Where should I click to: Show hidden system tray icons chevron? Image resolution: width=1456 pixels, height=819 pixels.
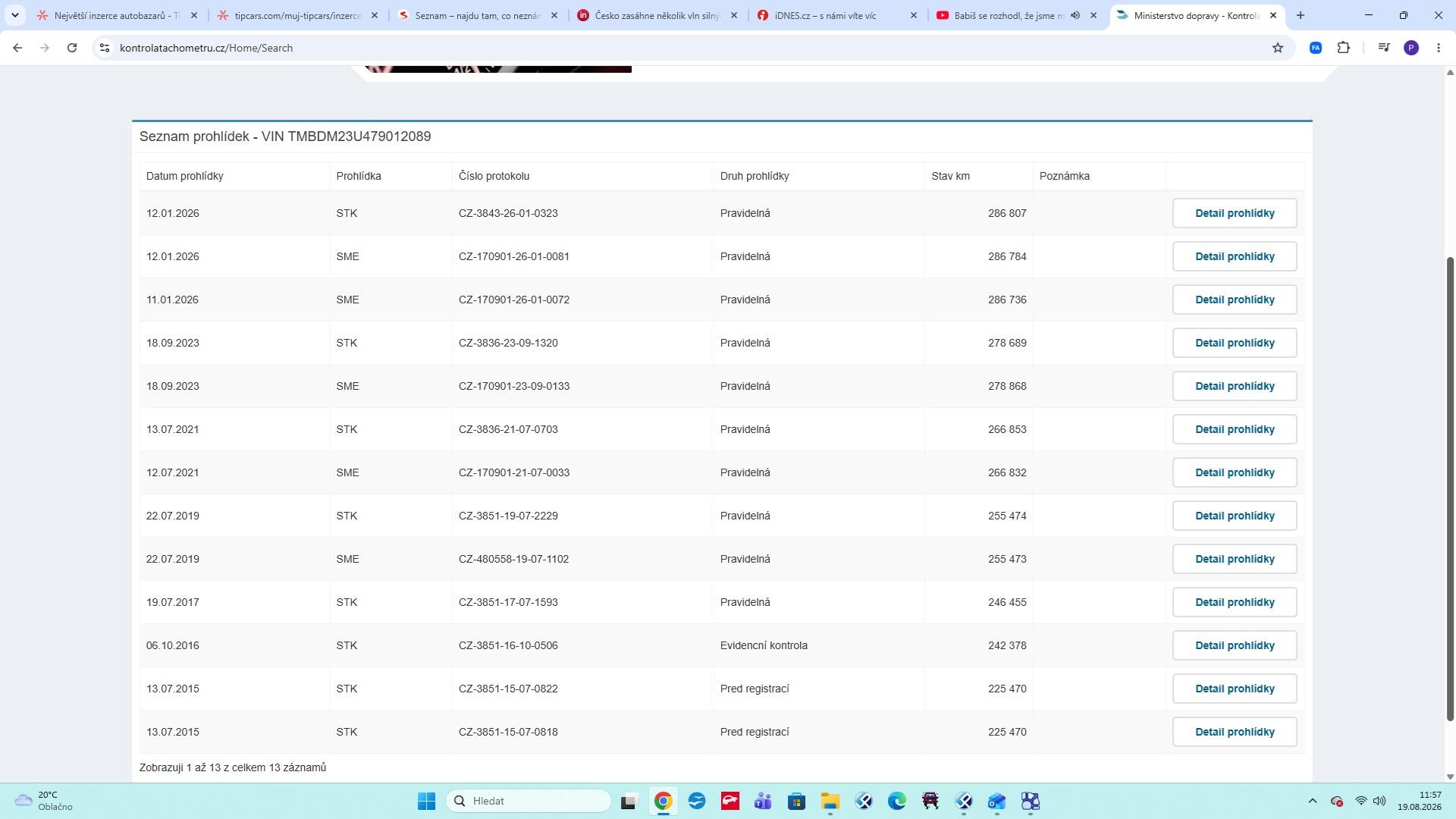pyautogui.click(x=1313, y=801)
